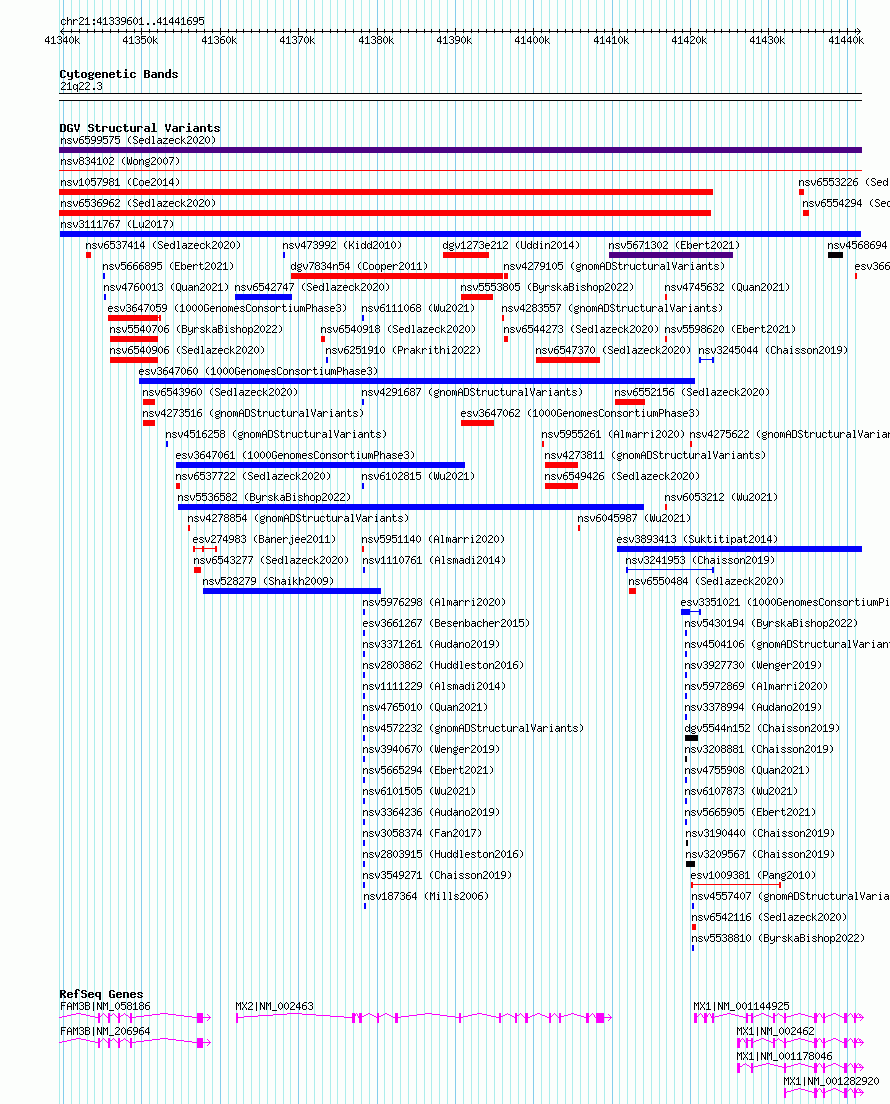Click dgv7834n54 (Cooper2011) variant label
Viewport: 890px width, 1104px height.
359,267
